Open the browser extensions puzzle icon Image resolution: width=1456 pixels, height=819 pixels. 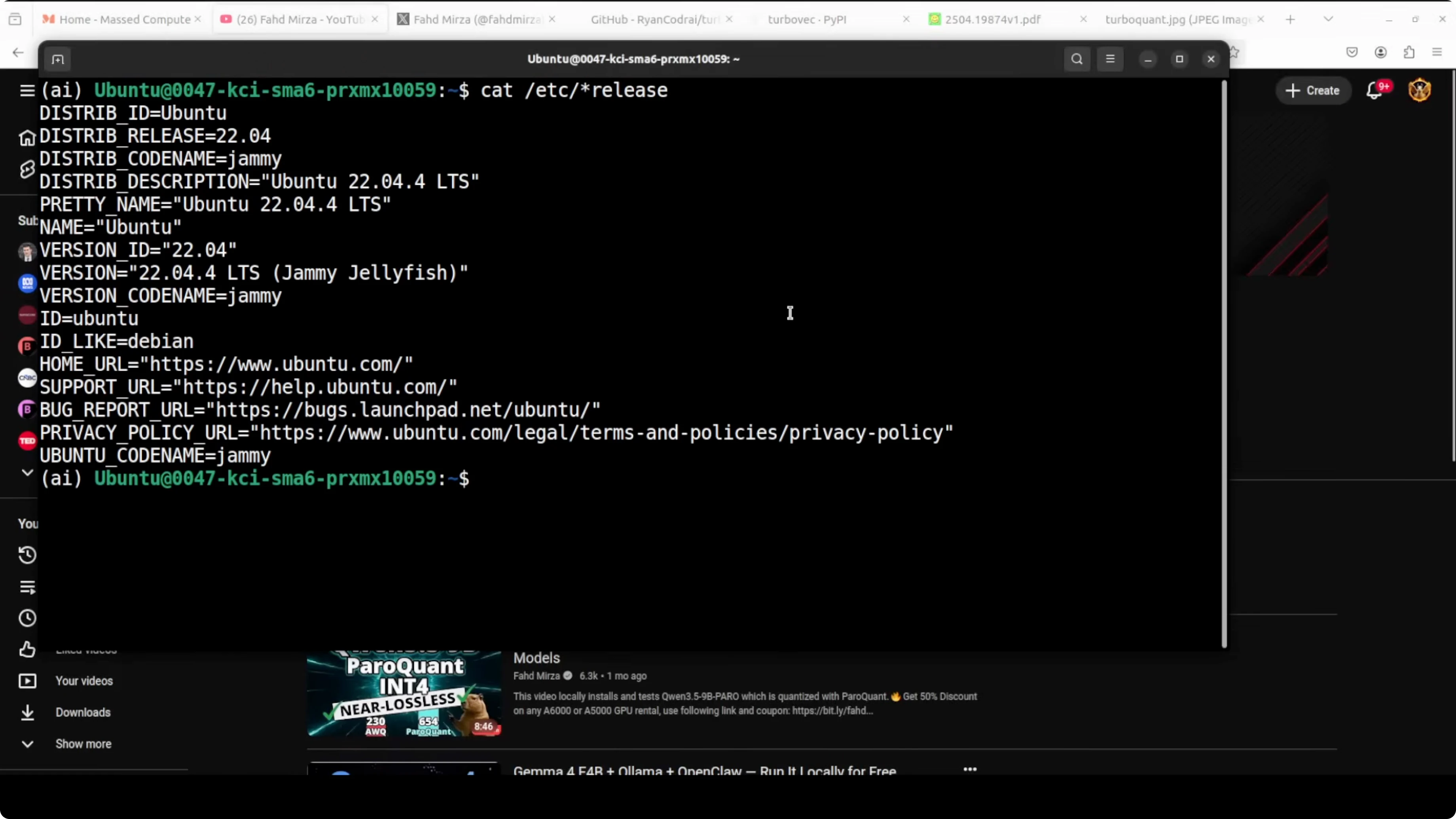(x=1409, y=53)
